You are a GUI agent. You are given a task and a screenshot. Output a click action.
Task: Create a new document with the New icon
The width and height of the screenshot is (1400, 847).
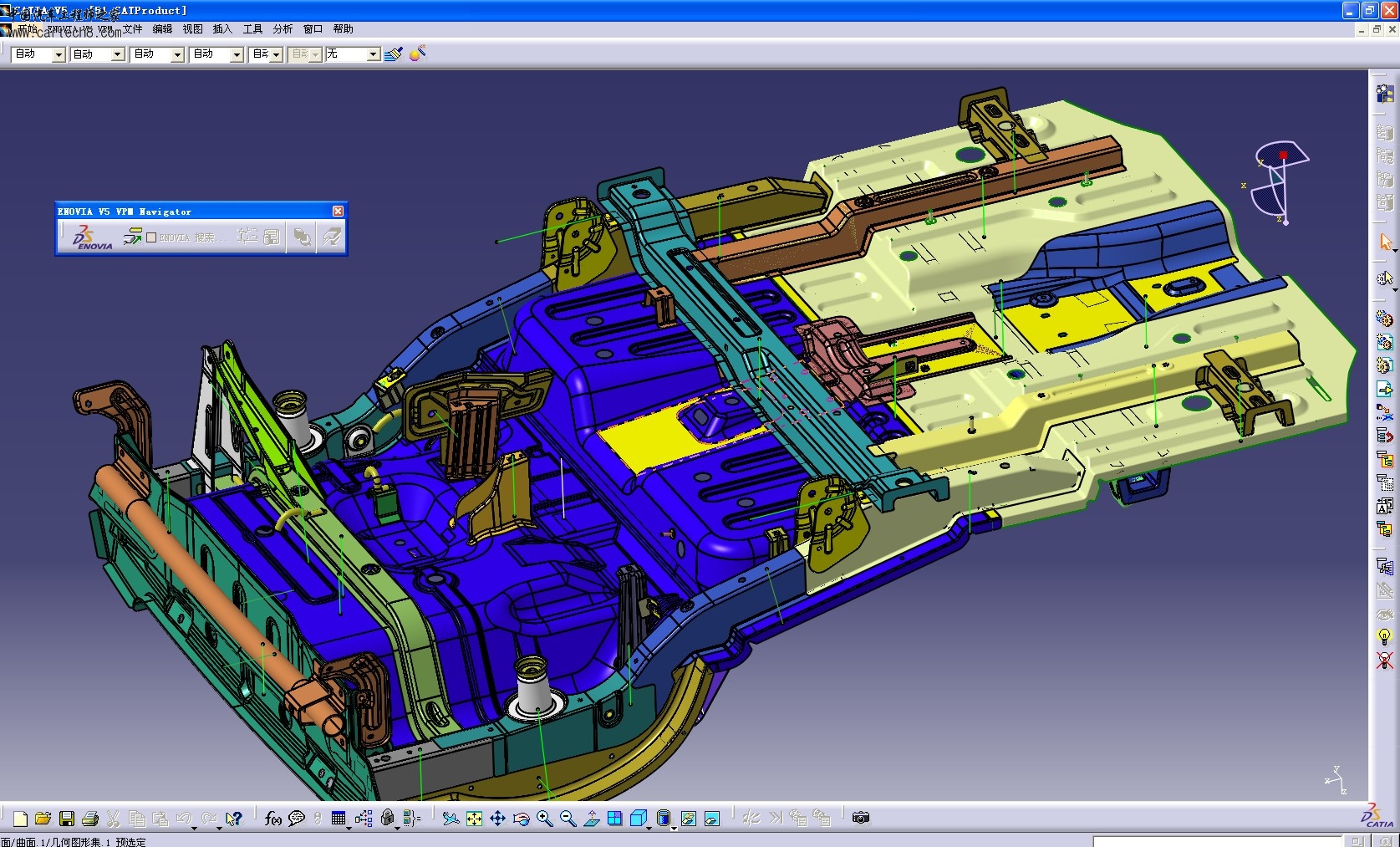[x=21, y=819]
